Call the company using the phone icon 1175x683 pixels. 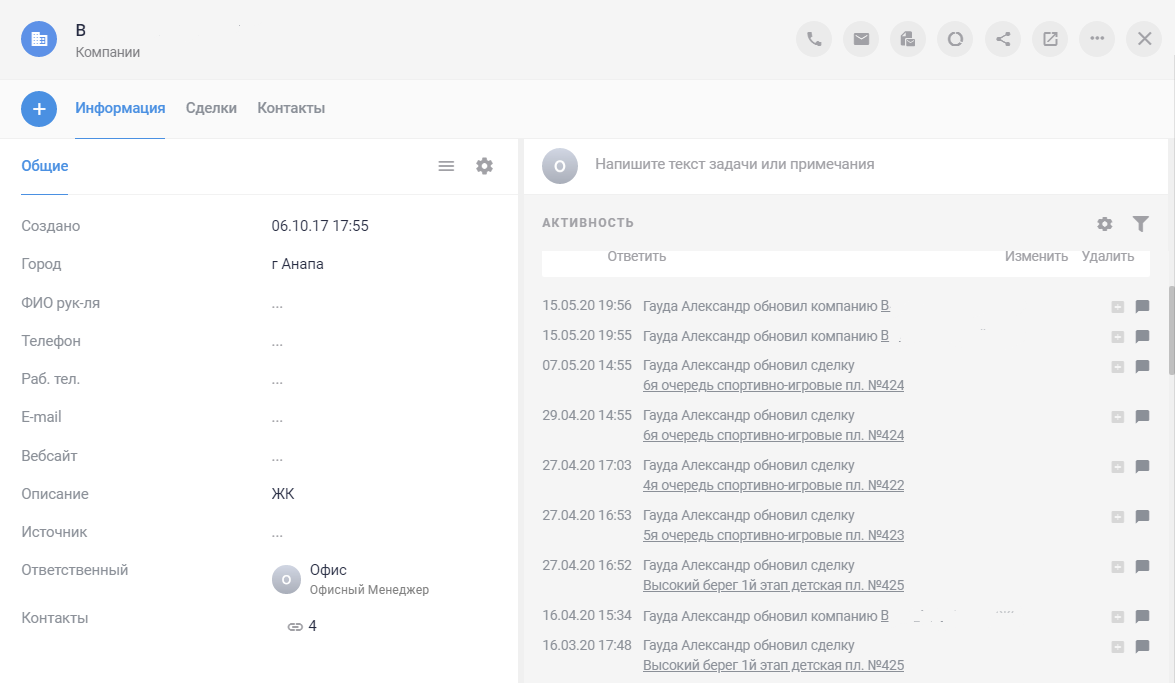point(813,39)
